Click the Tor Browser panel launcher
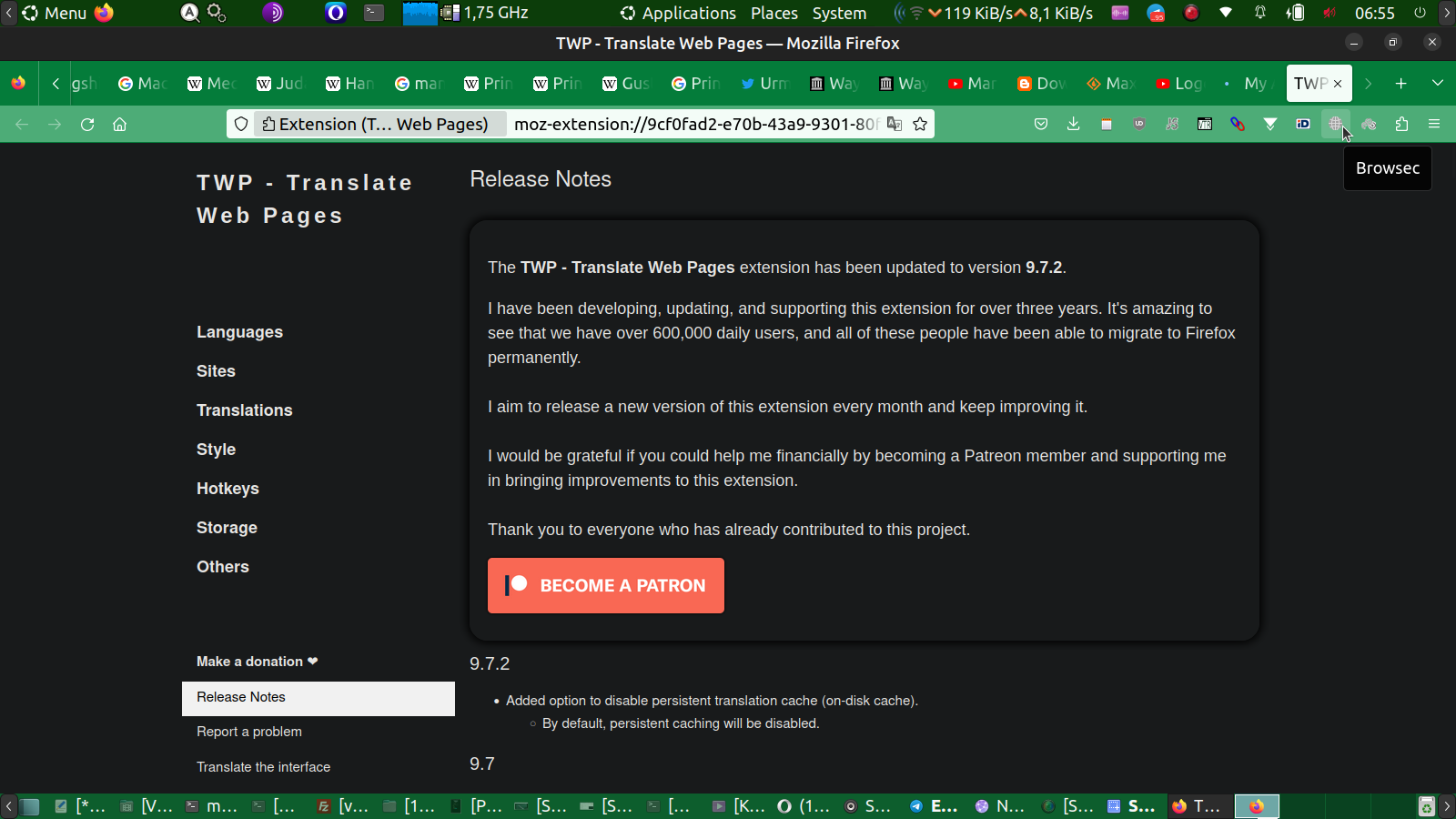This screenshot has width=1456, height=819. point(272,13)
